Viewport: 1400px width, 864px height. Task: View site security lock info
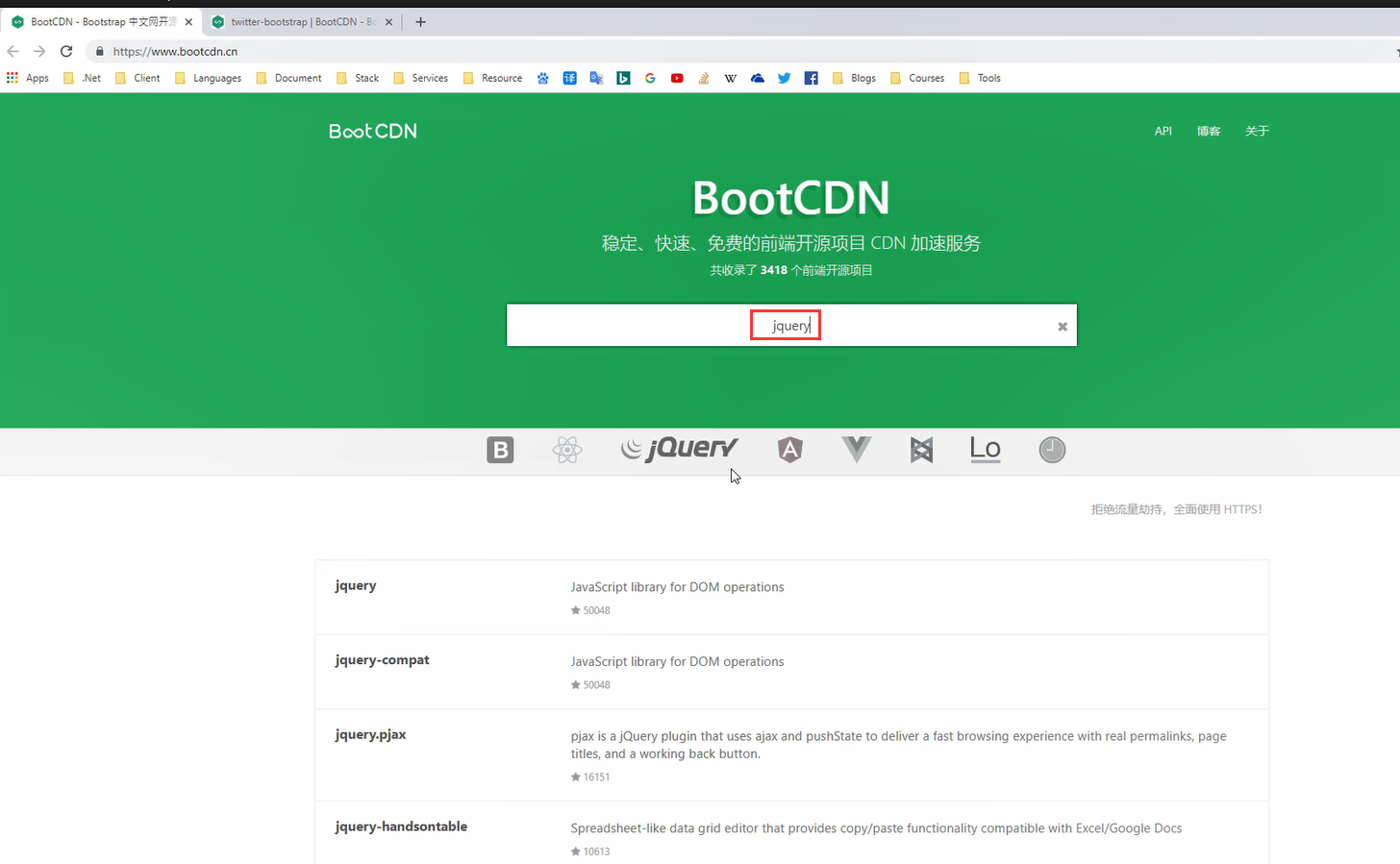click(x=99, y=51)
